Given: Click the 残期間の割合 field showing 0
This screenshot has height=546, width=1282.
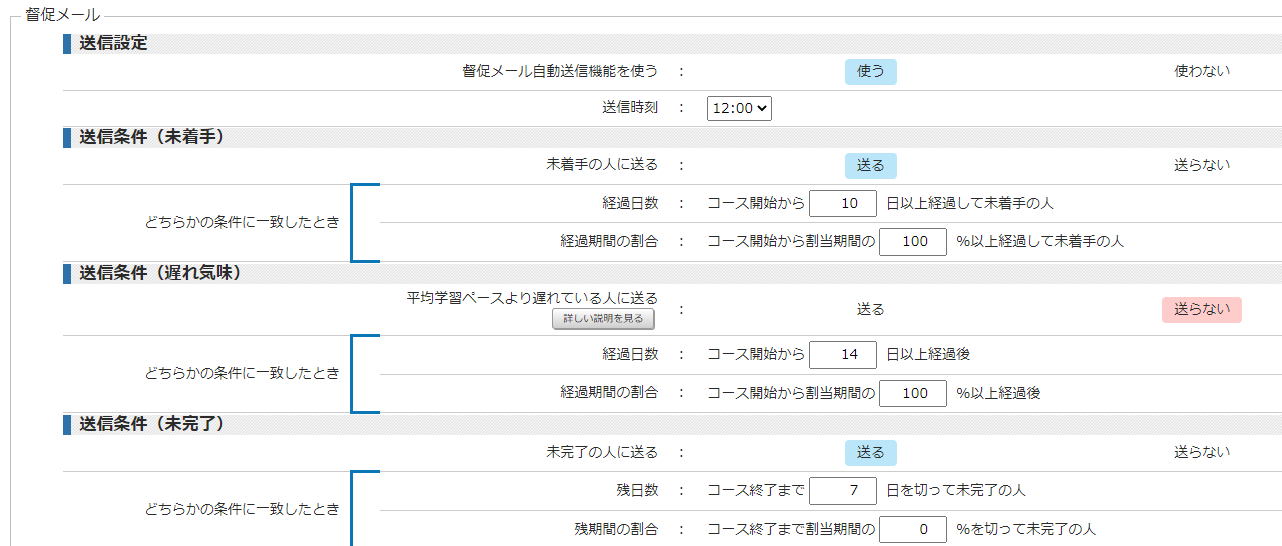Looking at the screenshot, I should [912, 528].
